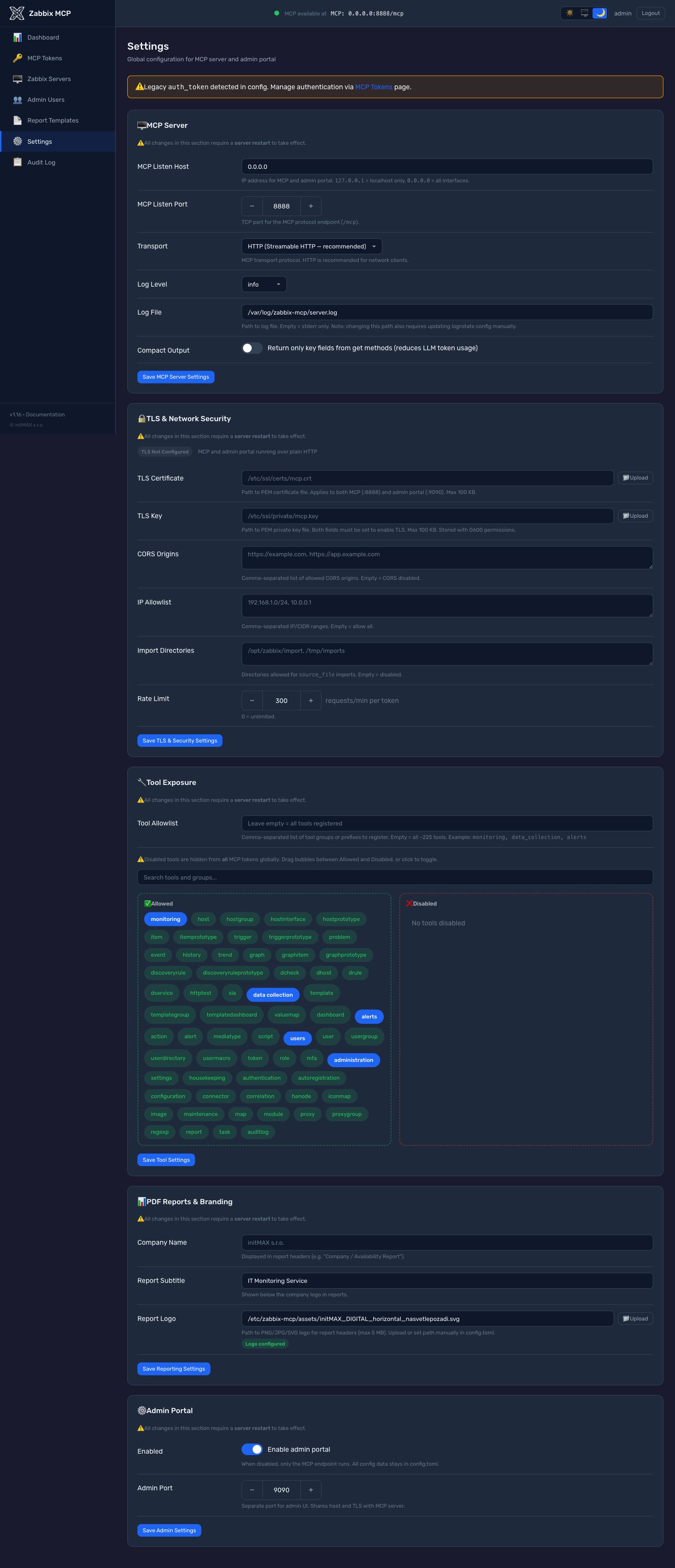Save MCP Server Settings
Screen dimensions: 675x1568
point(176,377)
